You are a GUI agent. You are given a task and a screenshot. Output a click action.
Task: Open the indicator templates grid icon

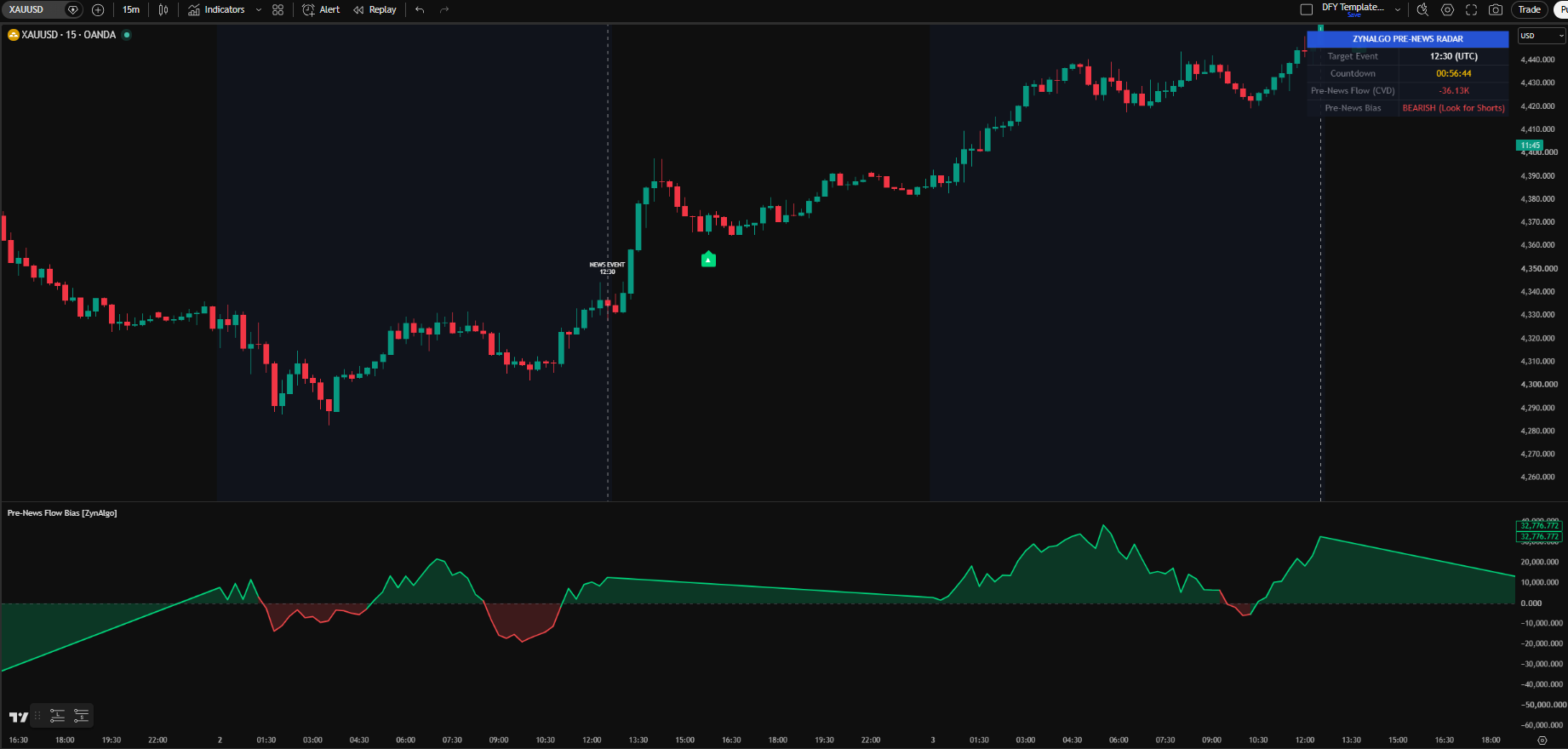tap(278, 10)
